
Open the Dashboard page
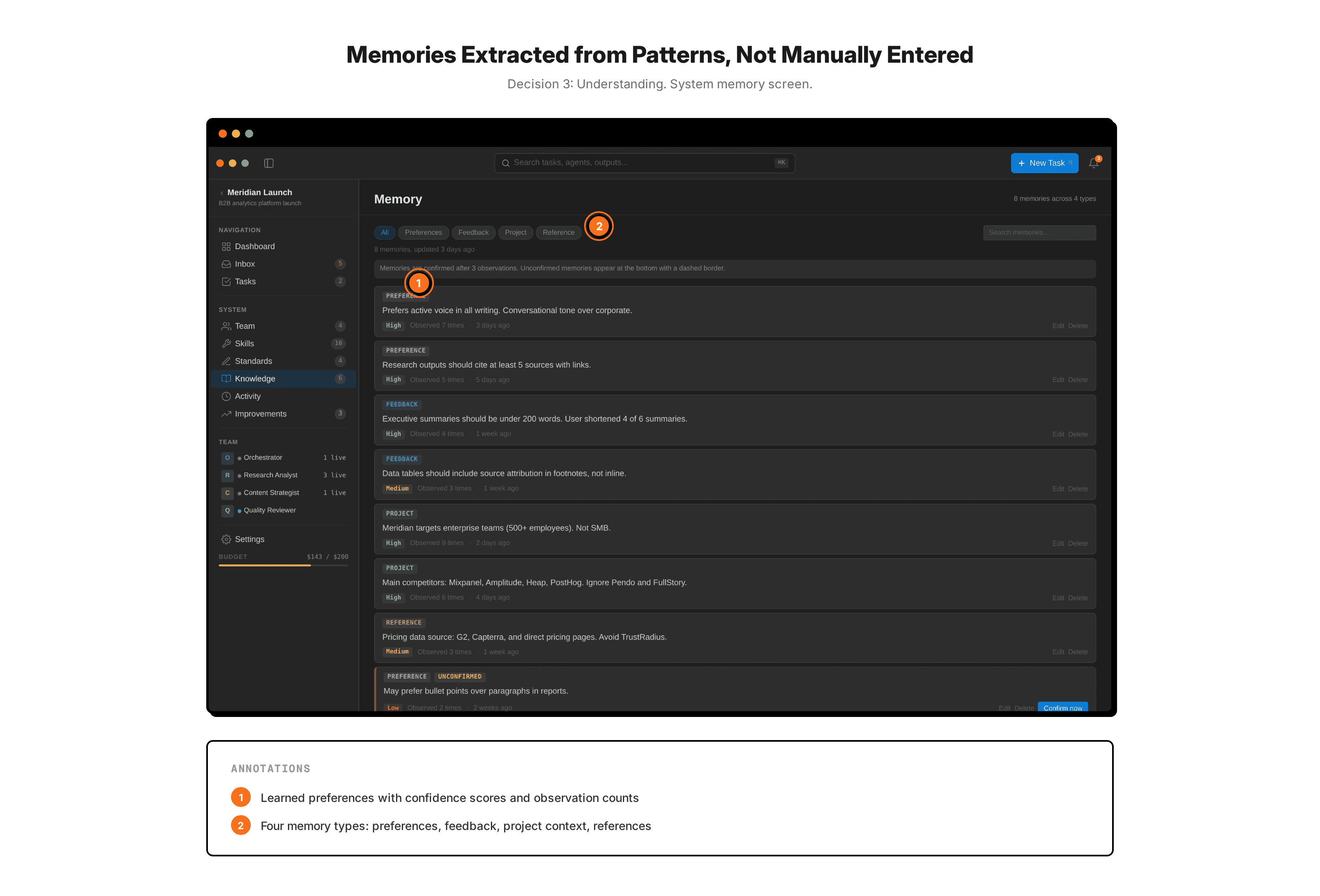[x=283, y=247]
